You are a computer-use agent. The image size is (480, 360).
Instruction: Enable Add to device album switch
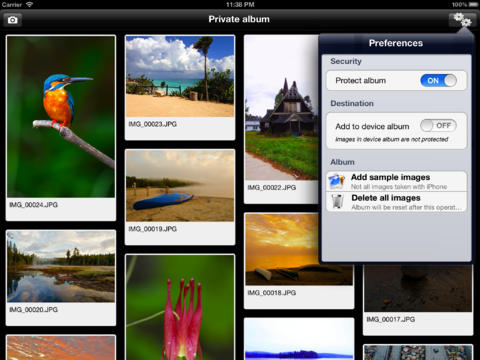[x=438, y=126]
